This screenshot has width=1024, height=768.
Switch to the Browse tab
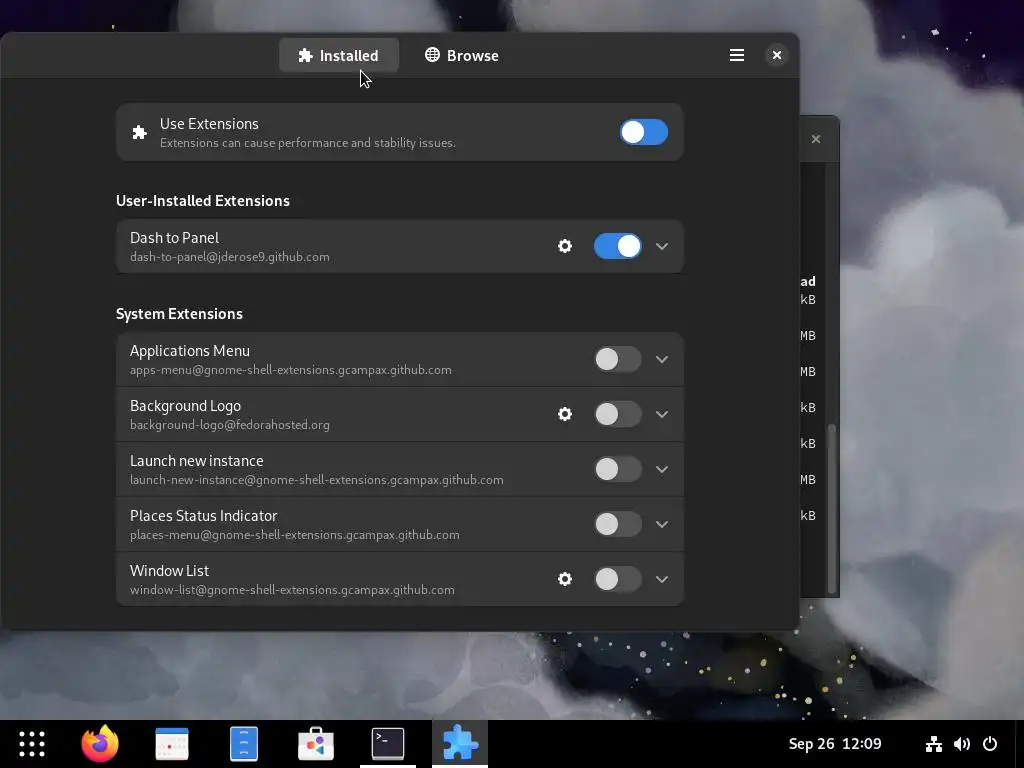(x=462, y=56)
